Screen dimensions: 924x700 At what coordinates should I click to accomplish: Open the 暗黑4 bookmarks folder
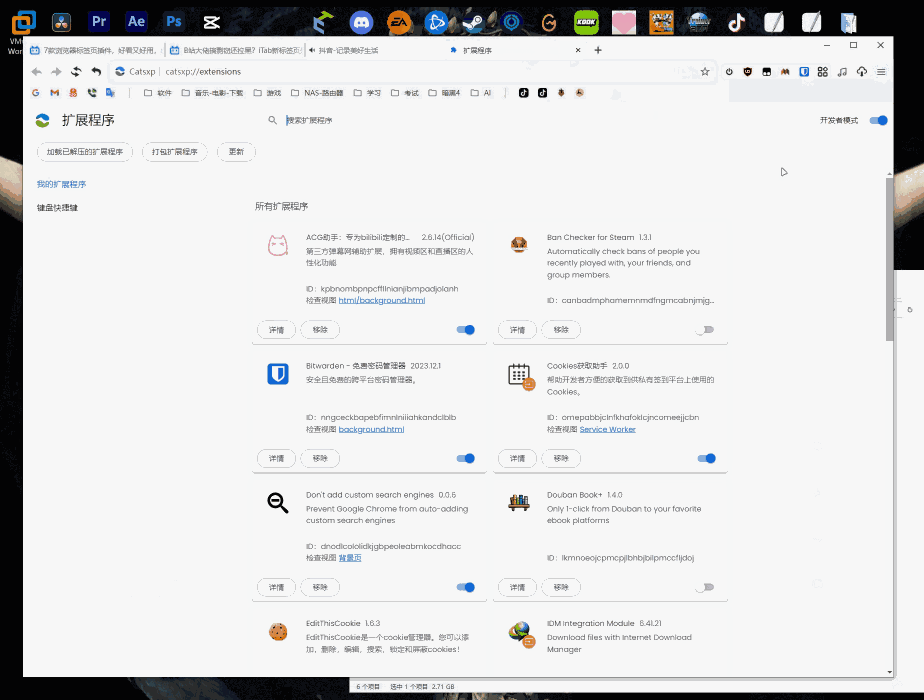click(x=444, y=93)
